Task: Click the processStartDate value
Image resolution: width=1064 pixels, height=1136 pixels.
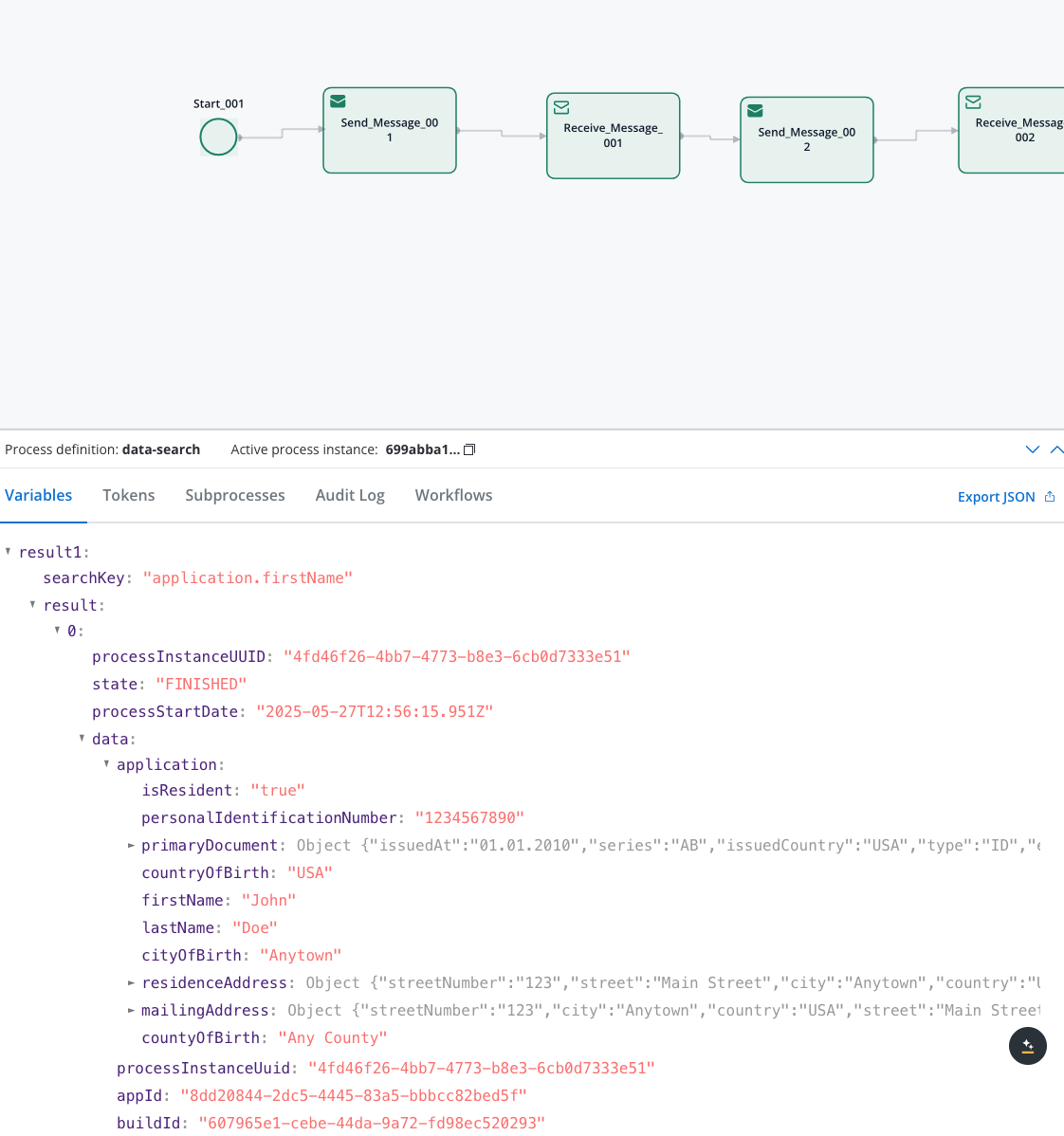Action: pos(375,712)
